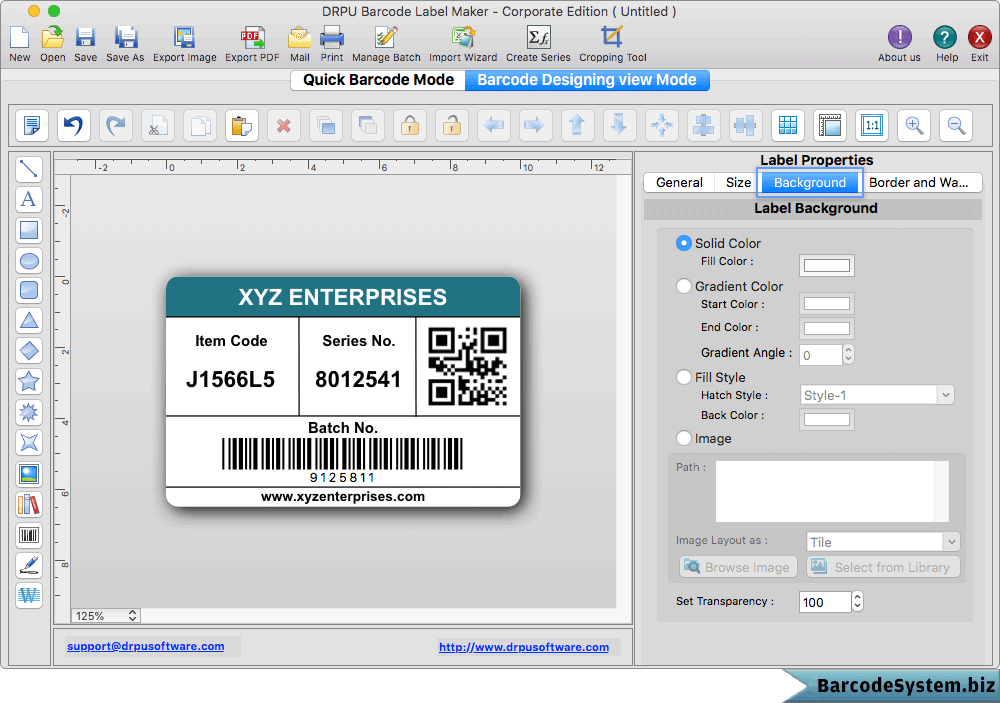Select the Image insert tool
Viewport: 1000px width, 703px height.
pyautogui.click(x=29, y=474)
